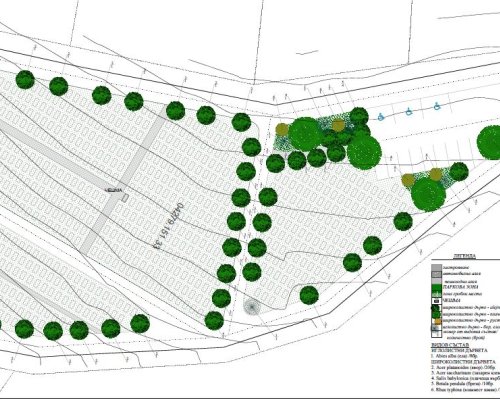This screenshot has height=400, width=500.
Task: Click the Rhus typhina species entry
Action: click(465, 390)
